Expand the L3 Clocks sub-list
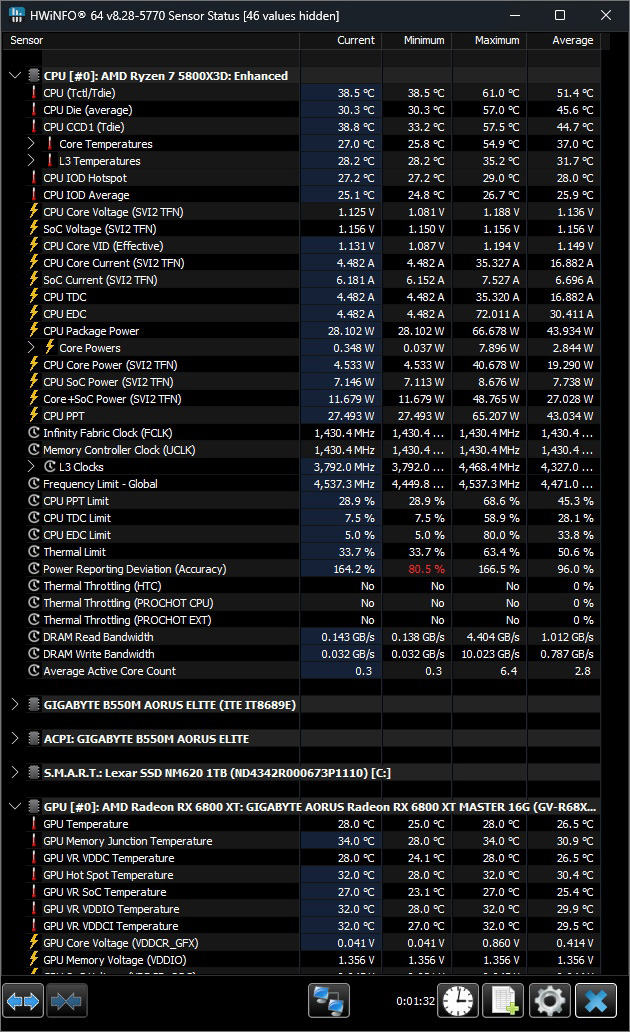 (32, 467)
